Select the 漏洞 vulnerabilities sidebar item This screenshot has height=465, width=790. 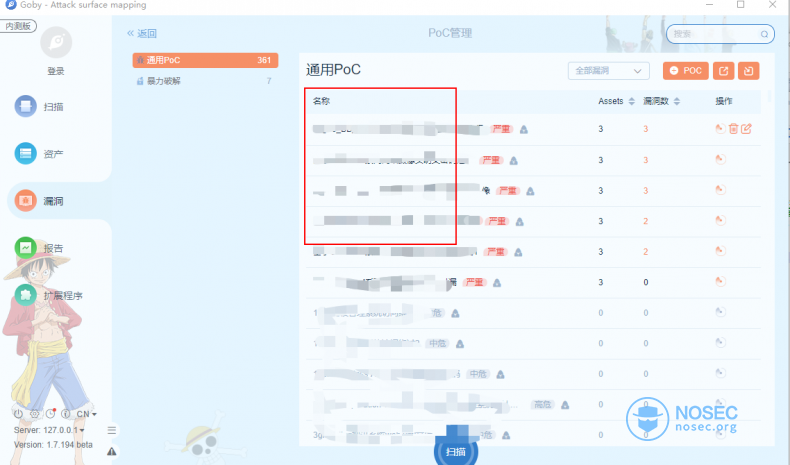click(x=39, y=201)
